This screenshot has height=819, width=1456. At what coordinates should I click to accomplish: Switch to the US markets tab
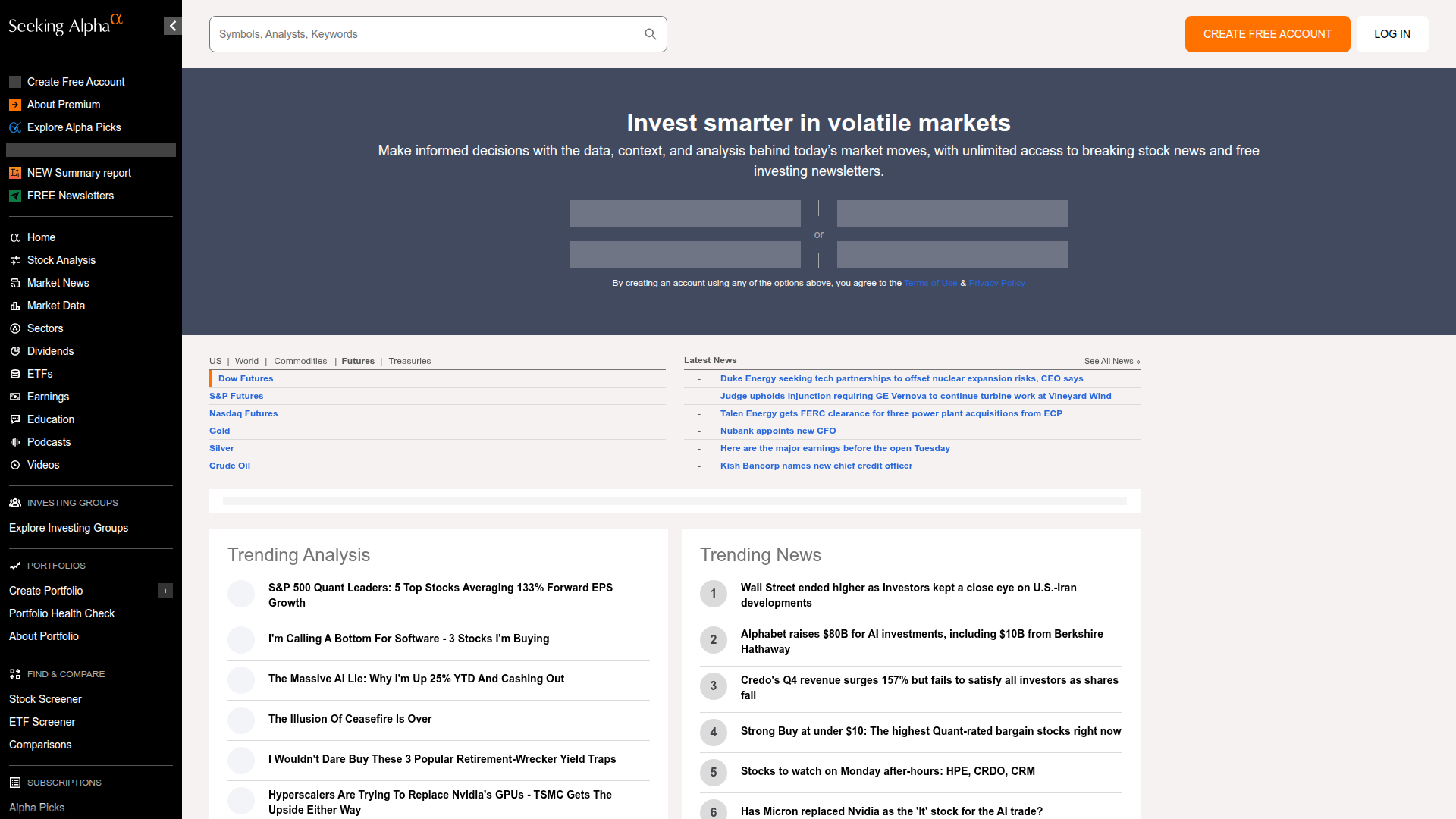click(x=215, y=361)
